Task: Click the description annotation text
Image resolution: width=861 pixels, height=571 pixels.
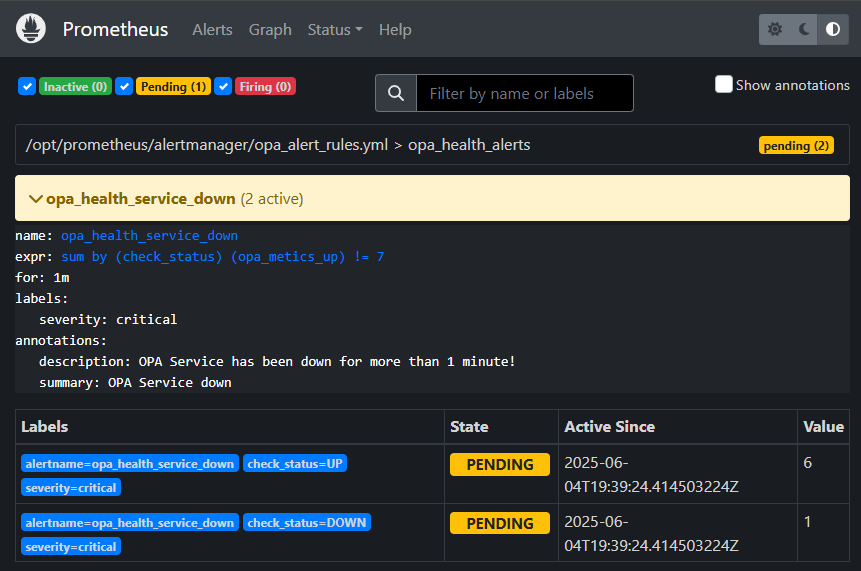Action: (277, 361)
